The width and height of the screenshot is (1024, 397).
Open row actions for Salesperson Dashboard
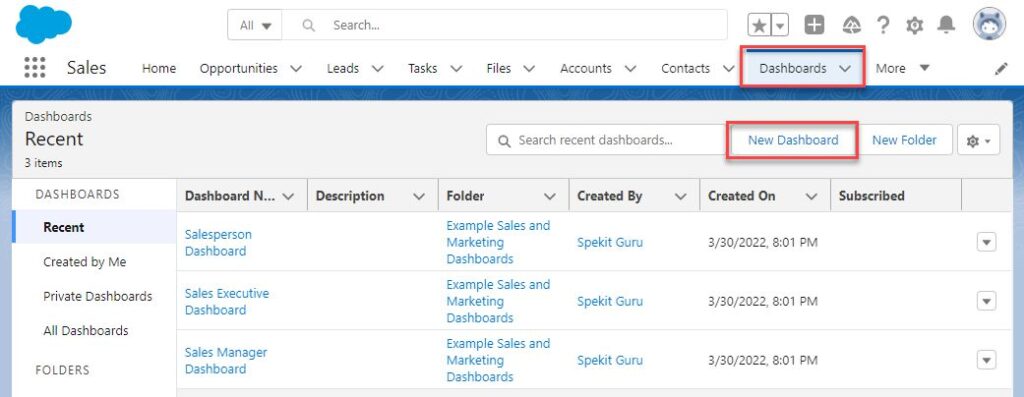pyautogui.click(x=986, y=242)
